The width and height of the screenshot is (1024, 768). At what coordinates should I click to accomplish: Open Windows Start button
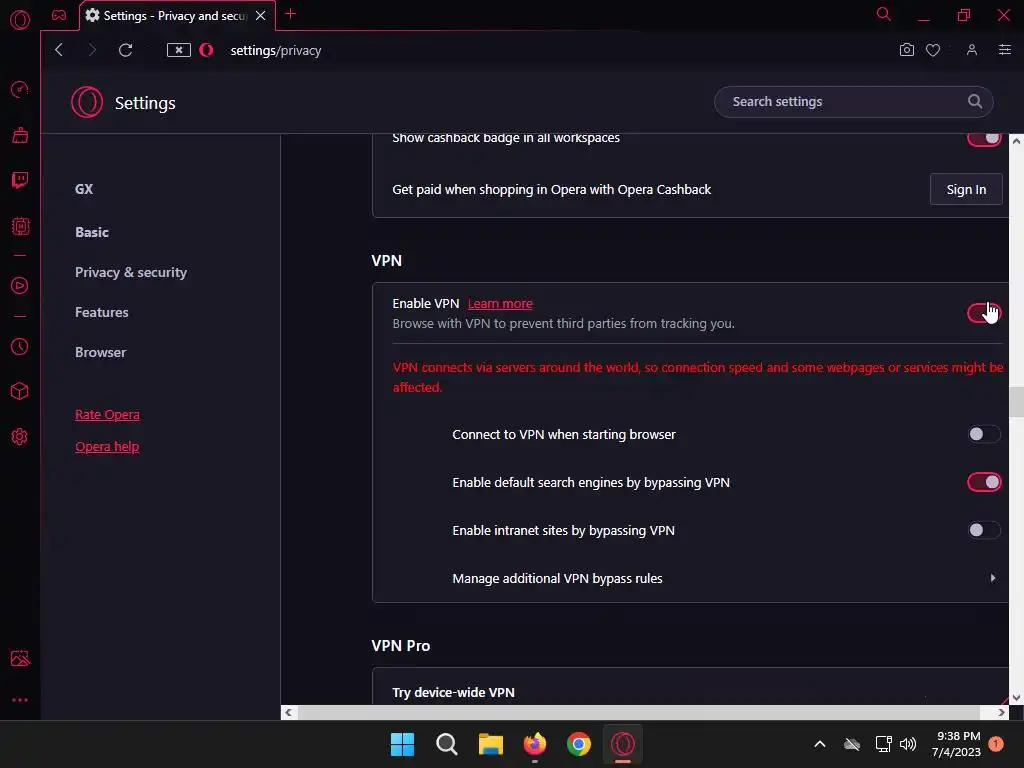point(402,744)
